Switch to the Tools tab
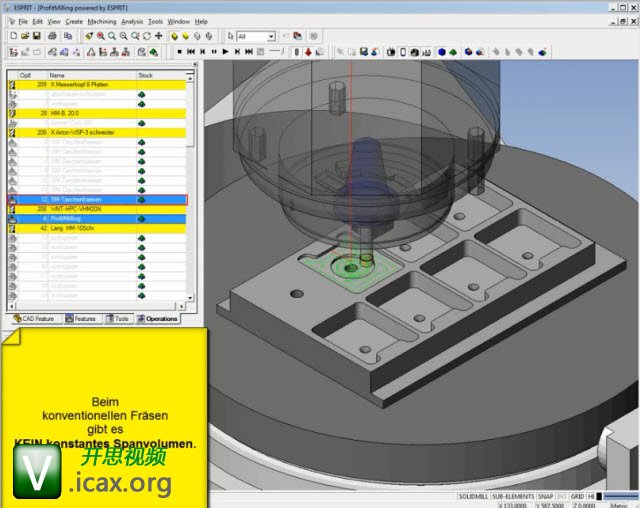Image resolution: width=640 pixels, height=508 pixels. click(x=117, y=319)
